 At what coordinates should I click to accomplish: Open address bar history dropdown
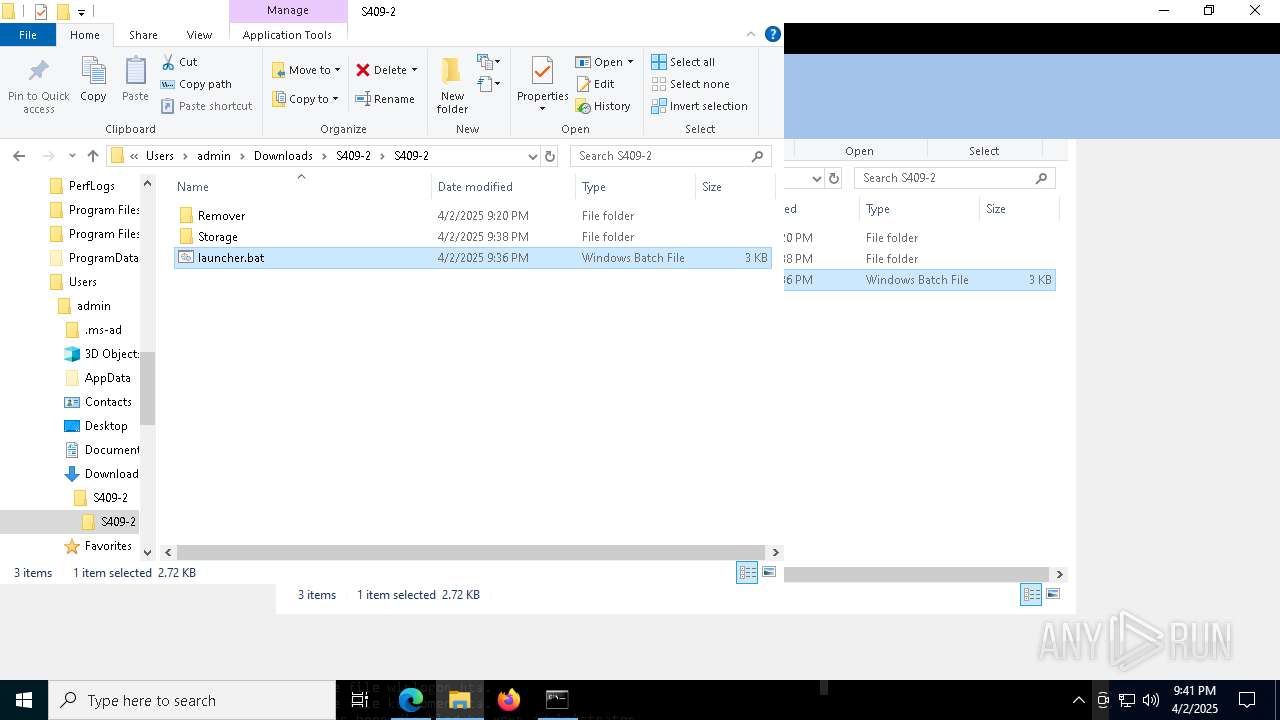532,156
